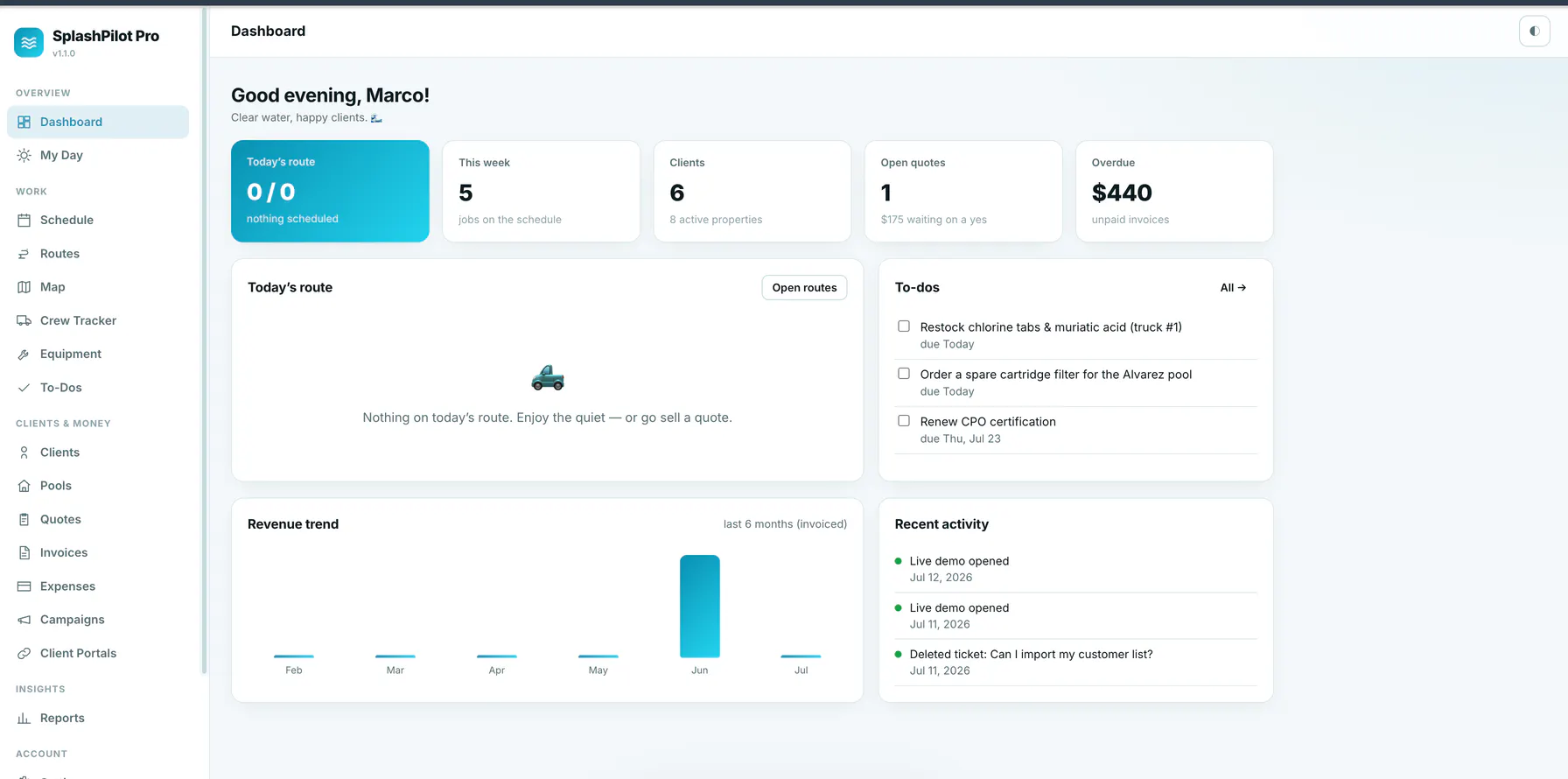
Task: Select Invoices in the sidebar
Action: [x=98, y=552]
